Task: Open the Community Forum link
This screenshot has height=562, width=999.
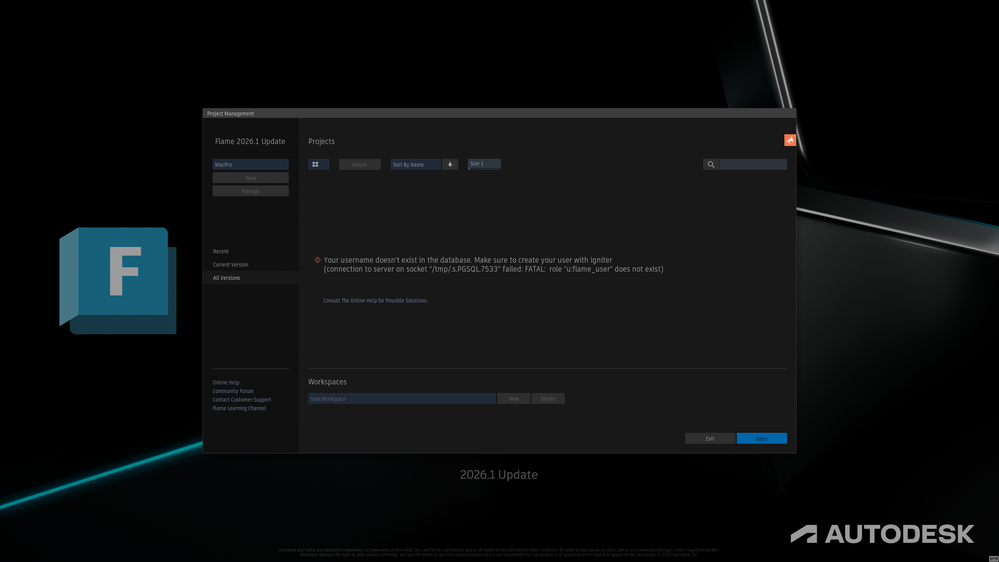Action: click(233, 391)
